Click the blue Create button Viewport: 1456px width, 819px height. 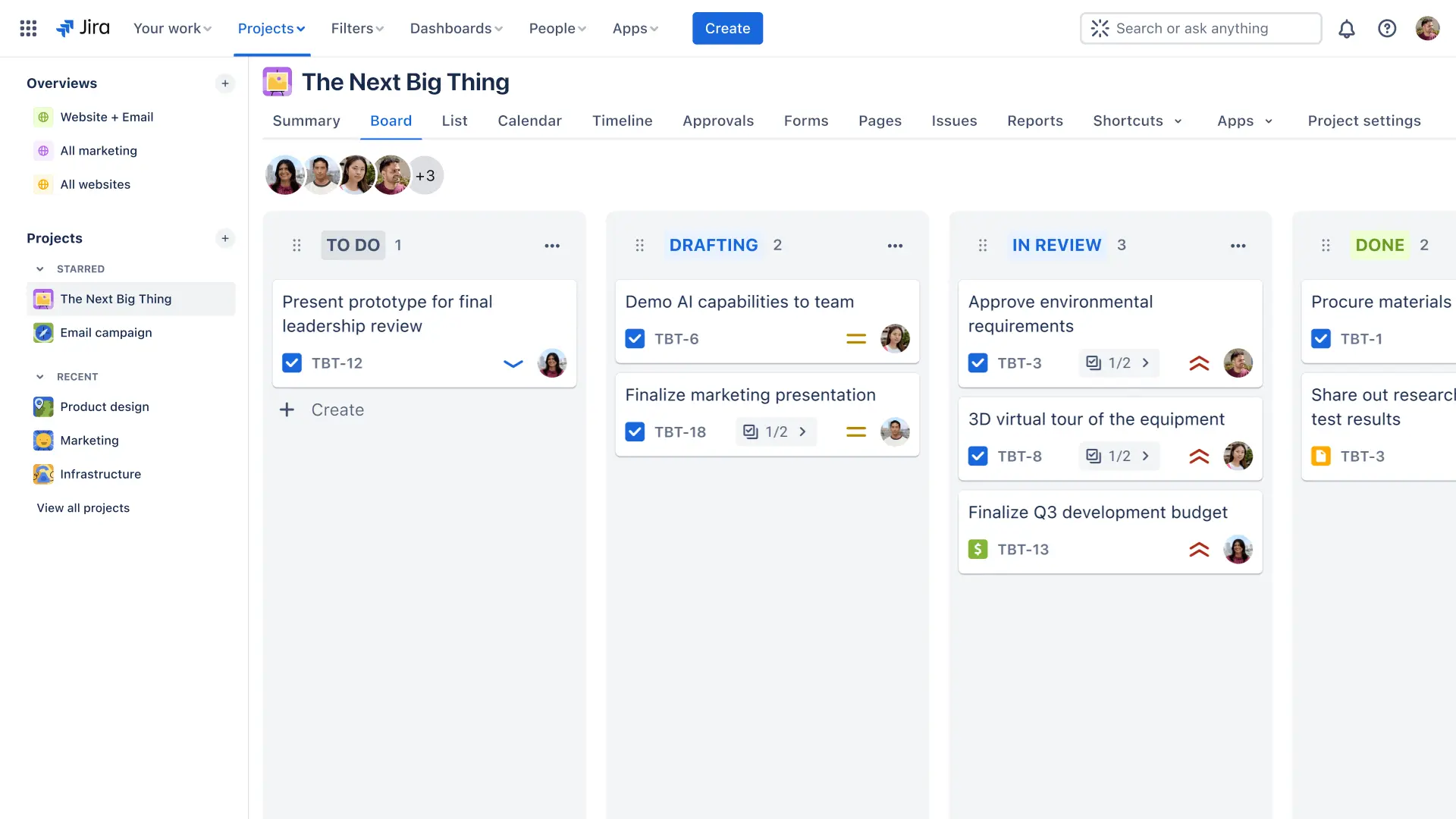[x=726, y=29]
